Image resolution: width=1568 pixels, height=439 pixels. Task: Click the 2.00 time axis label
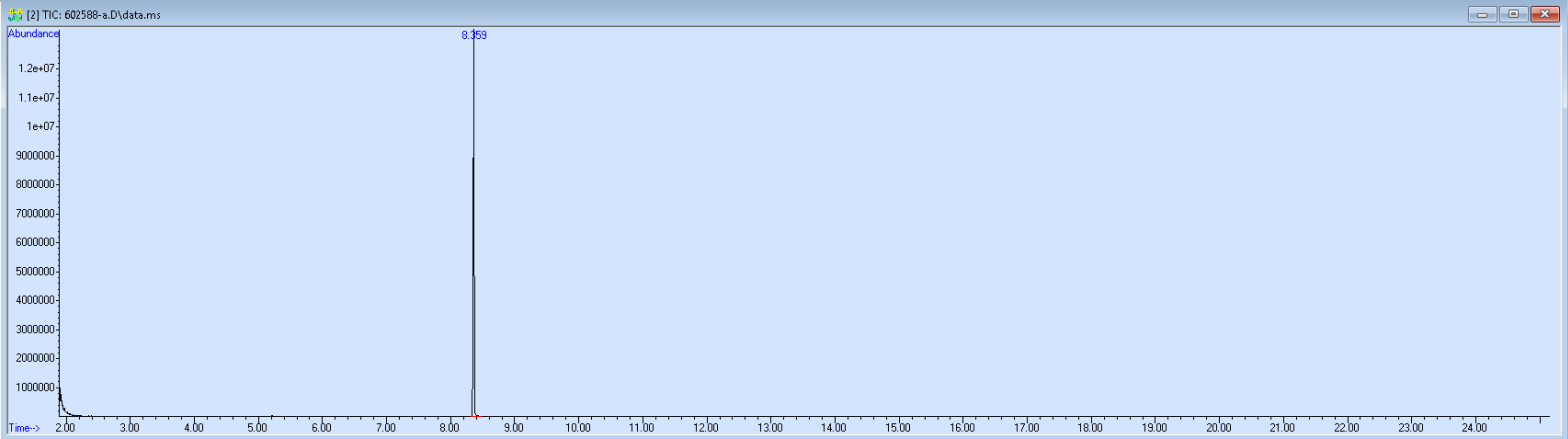click(66, 428)
